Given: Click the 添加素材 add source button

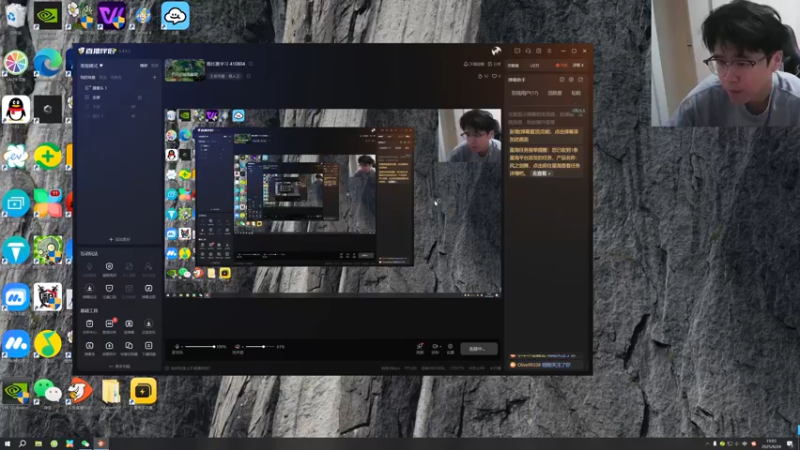Looking at the screenshot, I should point(119,239).
